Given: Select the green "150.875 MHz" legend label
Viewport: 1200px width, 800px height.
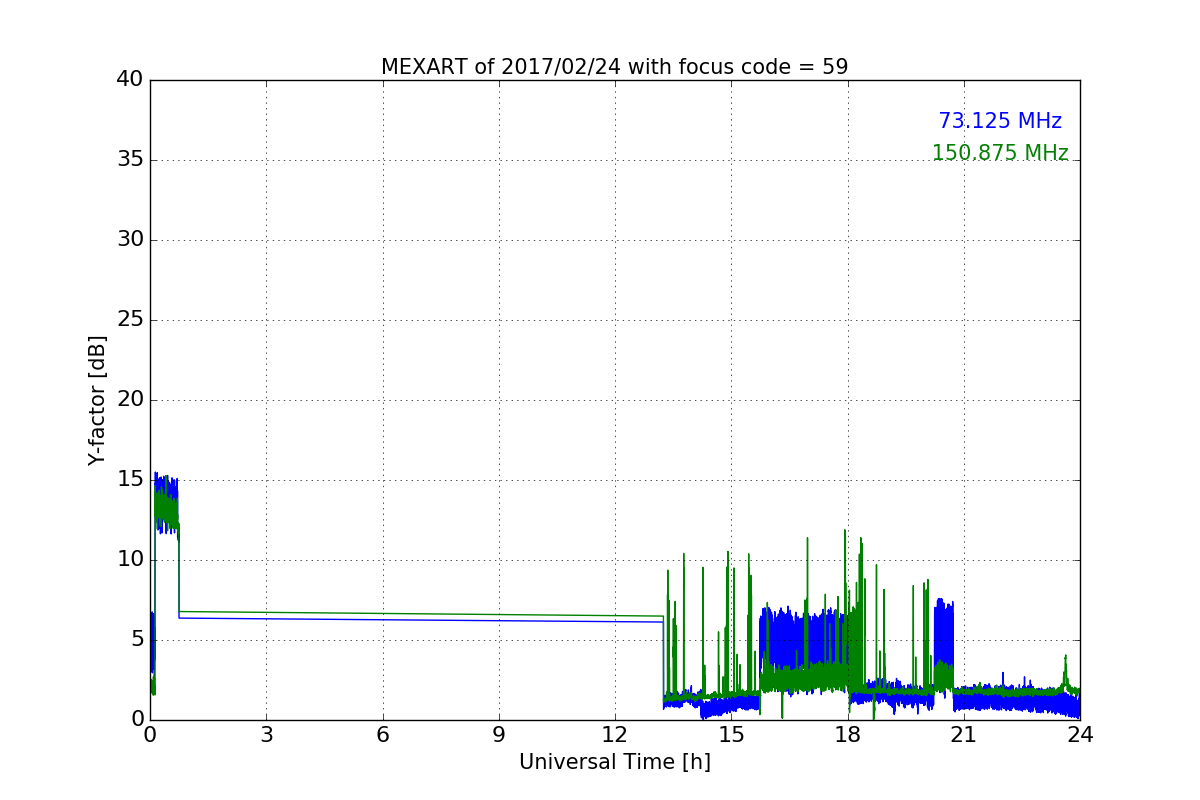Looking at the screenshot, I should pyautogui.click(x=1000, y=153).
